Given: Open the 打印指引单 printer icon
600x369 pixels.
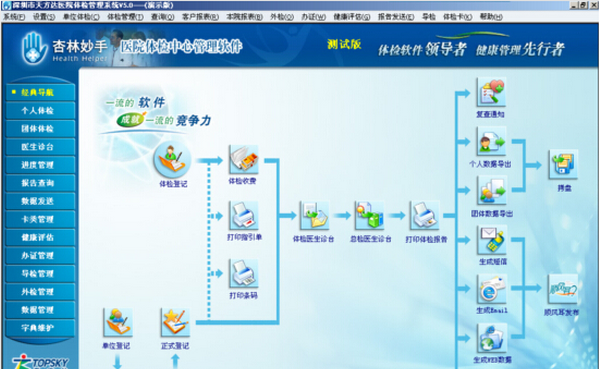Looking at the screenshot, I should (x=244, y=216).
